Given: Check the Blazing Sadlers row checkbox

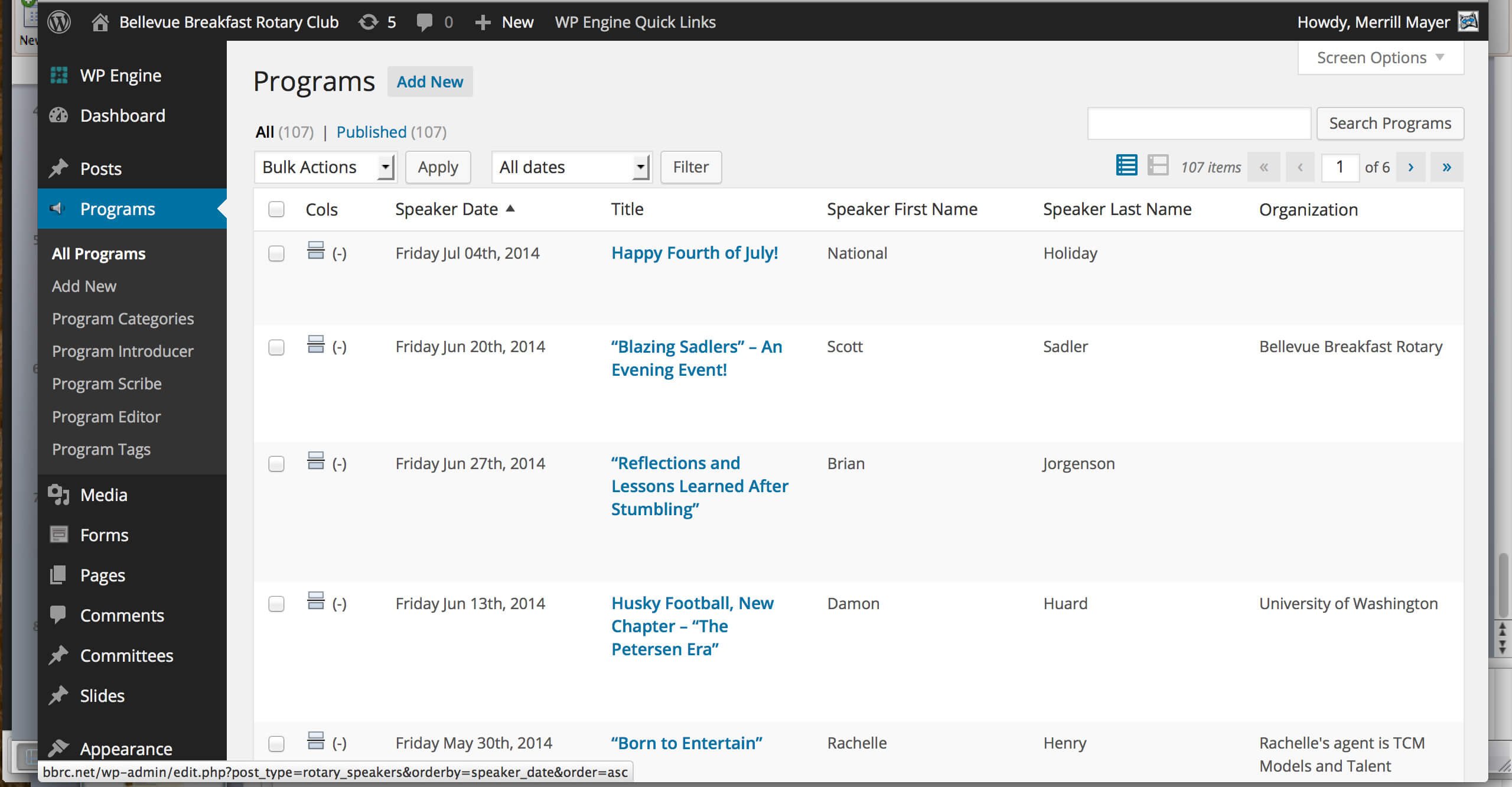Looking at the screenshot, I should [x=276, y=347].
